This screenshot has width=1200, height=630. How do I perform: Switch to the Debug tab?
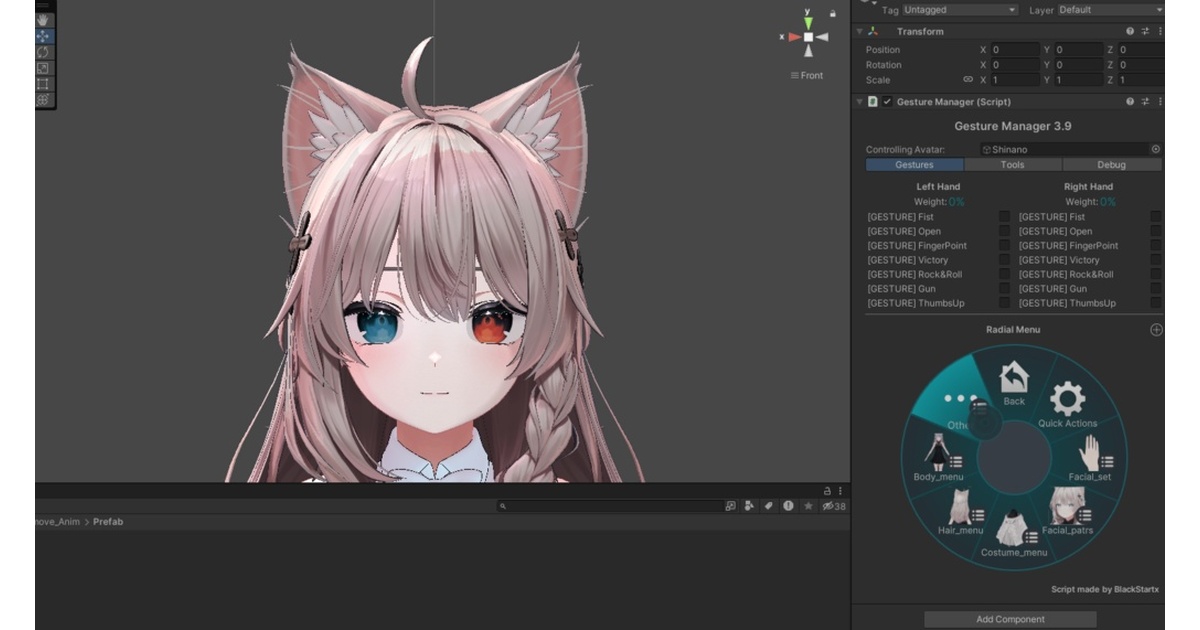coord(1111,164)
